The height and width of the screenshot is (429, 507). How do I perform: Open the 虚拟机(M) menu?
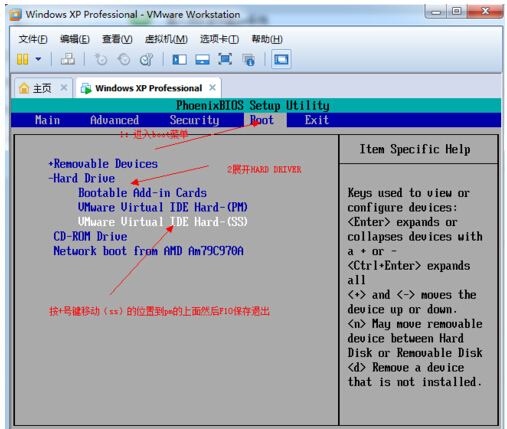[x=166, y=39]
